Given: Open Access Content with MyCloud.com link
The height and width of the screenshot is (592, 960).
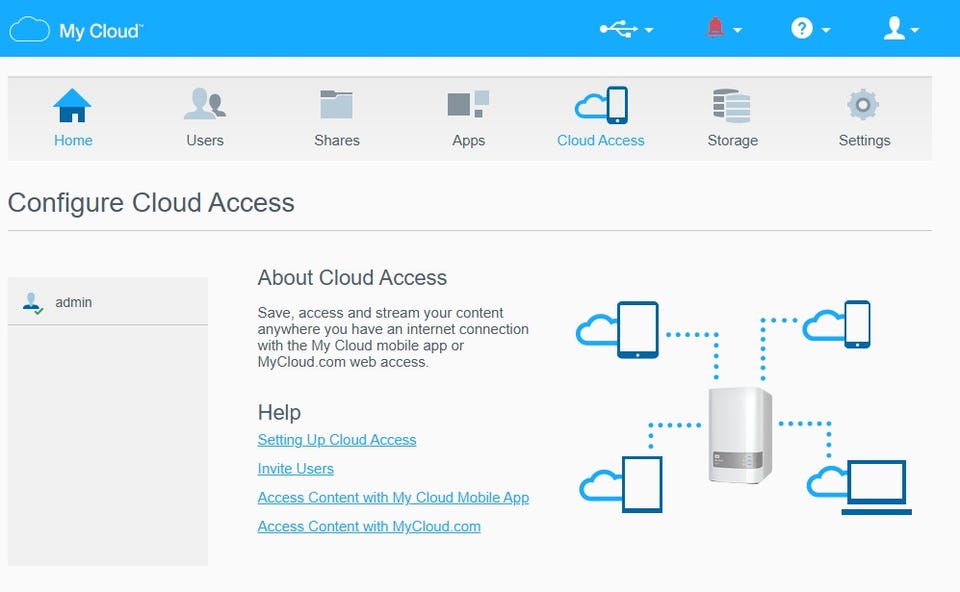Looking at the screenshot, I should click(x=369, y=526).
